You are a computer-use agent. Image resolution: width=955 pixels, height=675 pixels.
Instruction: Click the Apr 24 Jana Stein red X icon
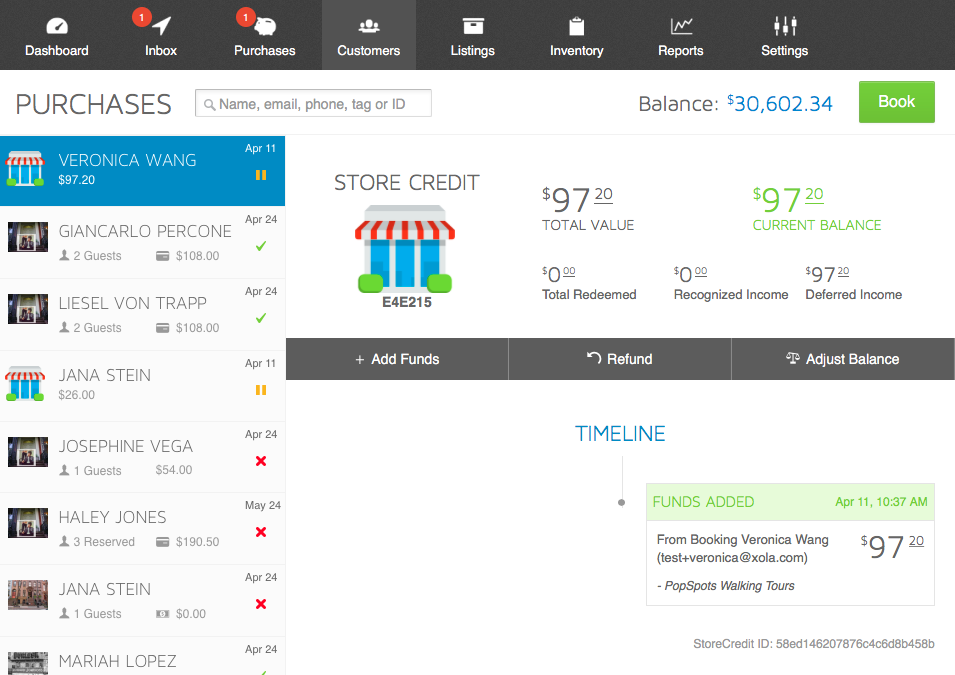click(x=261, y=604)
